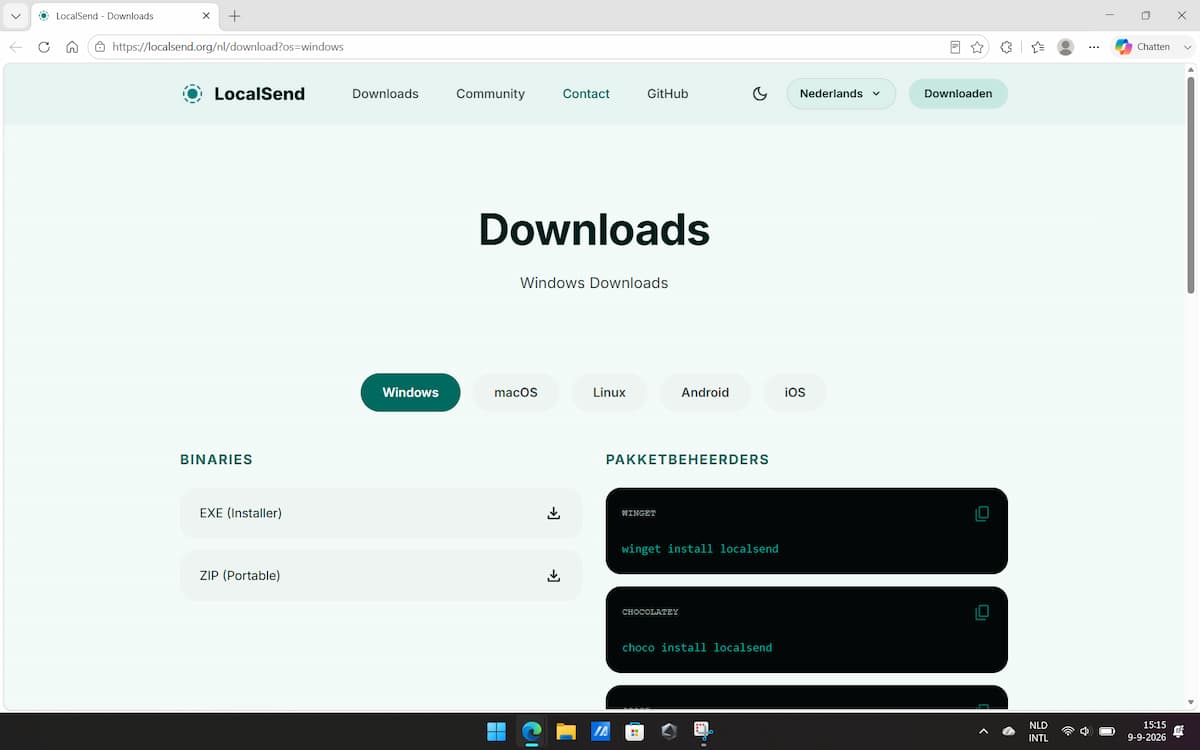Screen dimensions: 1200x750
Task: Click the EXE (Installer) download row
Action: [x=381, y=513]
